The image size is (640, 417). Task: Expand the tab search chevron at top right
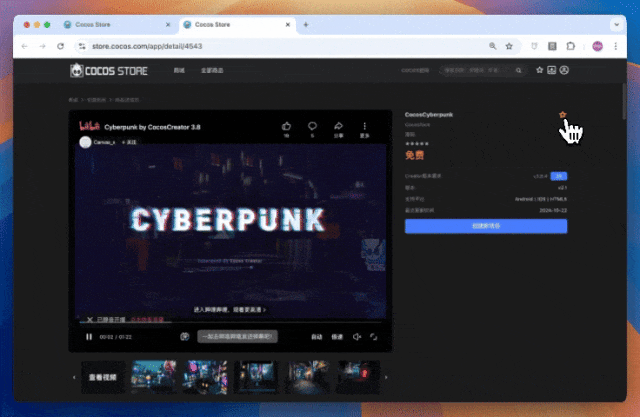coord(617,24)
